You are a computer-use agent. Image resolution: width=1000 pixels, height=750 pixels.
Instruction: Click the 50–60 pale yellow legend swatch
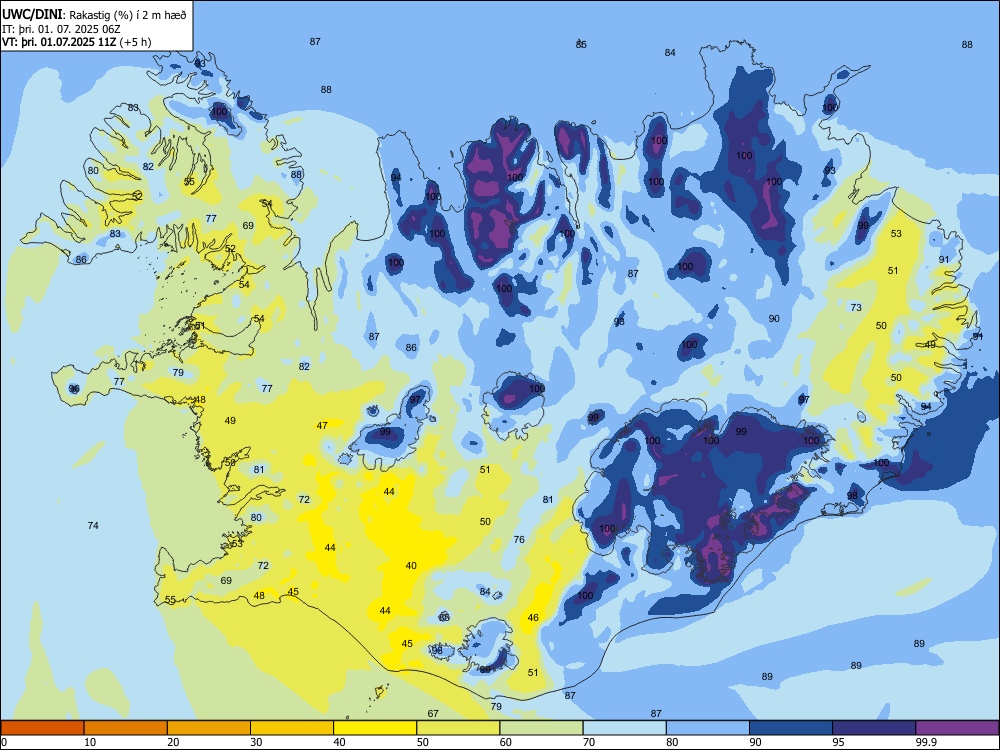pyautogui.click(x=458, y=728)
